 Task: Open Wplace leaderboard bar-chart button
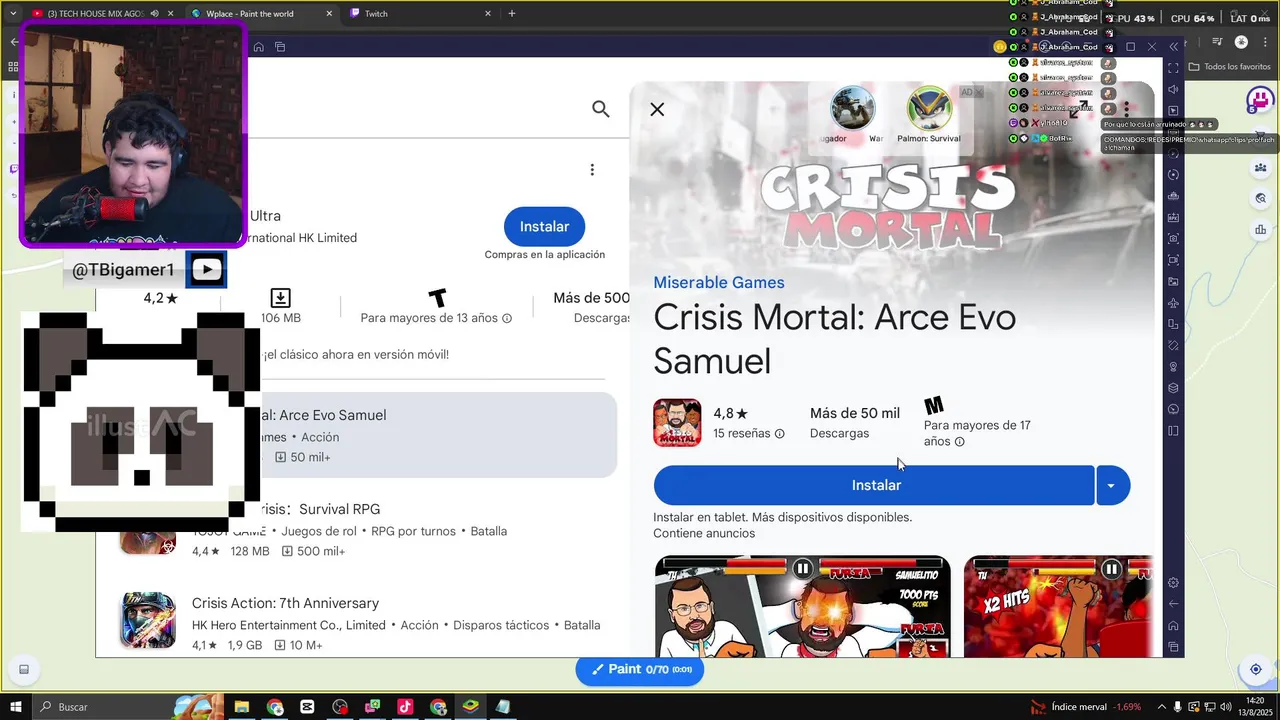point(1261,231)
